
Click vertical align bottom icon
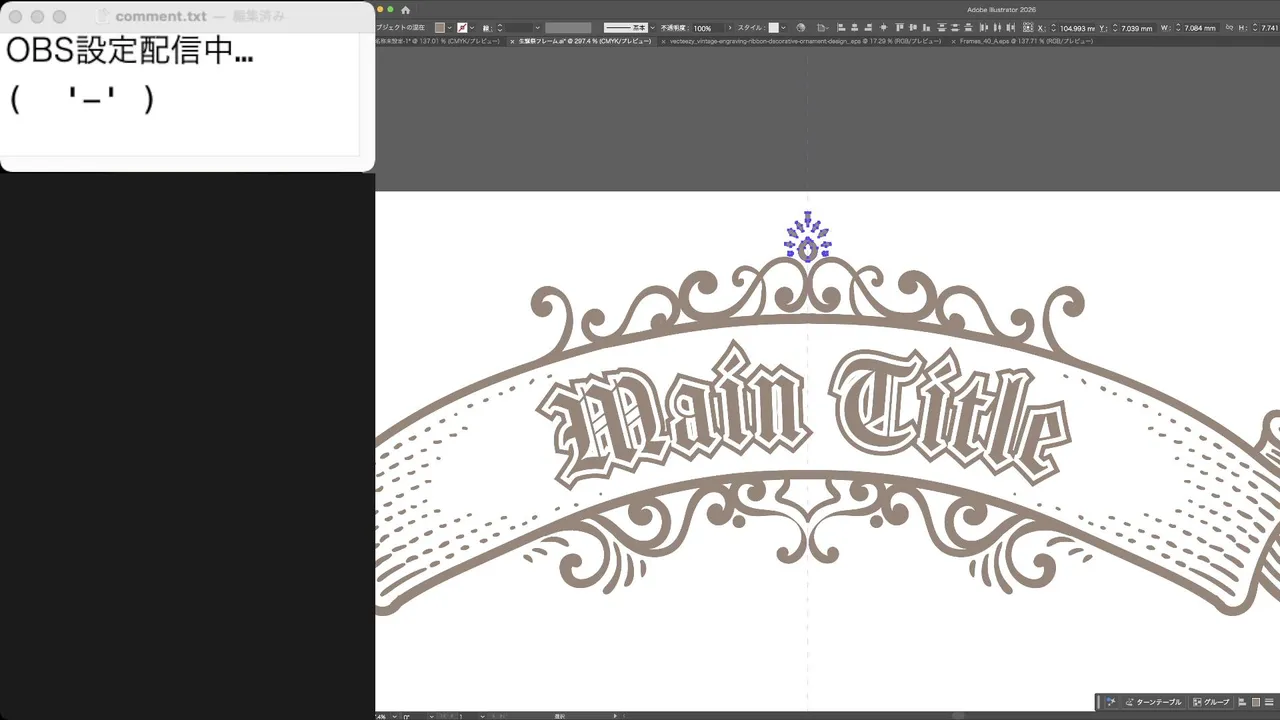click(x=926, y=28)
